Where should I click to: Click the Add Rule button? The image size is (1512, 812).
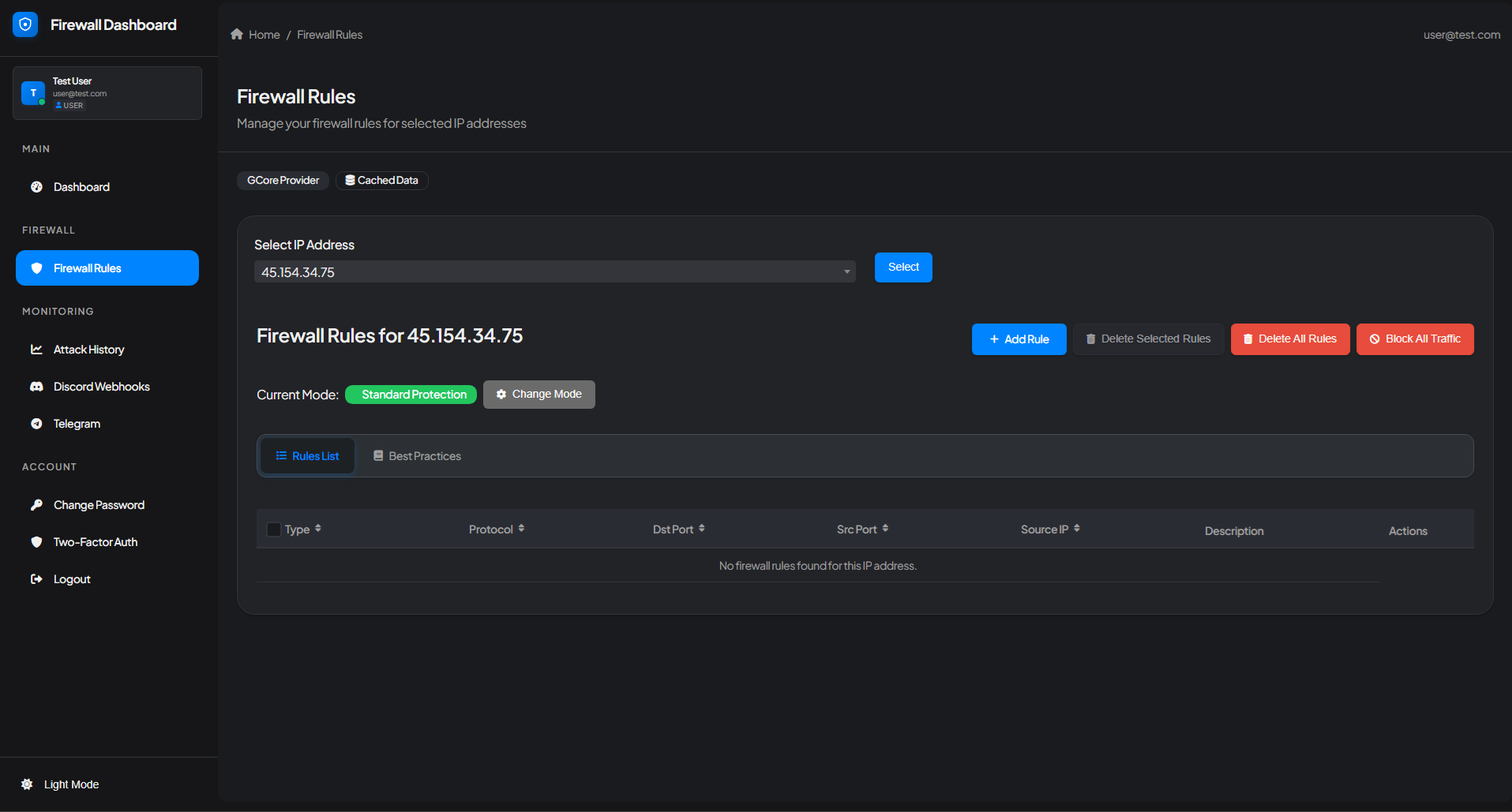click(1019, 339)
